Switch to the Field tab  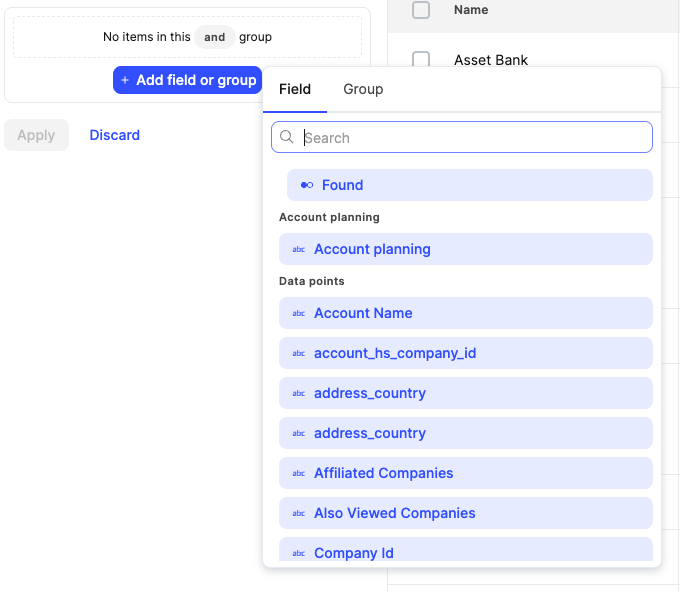coord(295,89)
